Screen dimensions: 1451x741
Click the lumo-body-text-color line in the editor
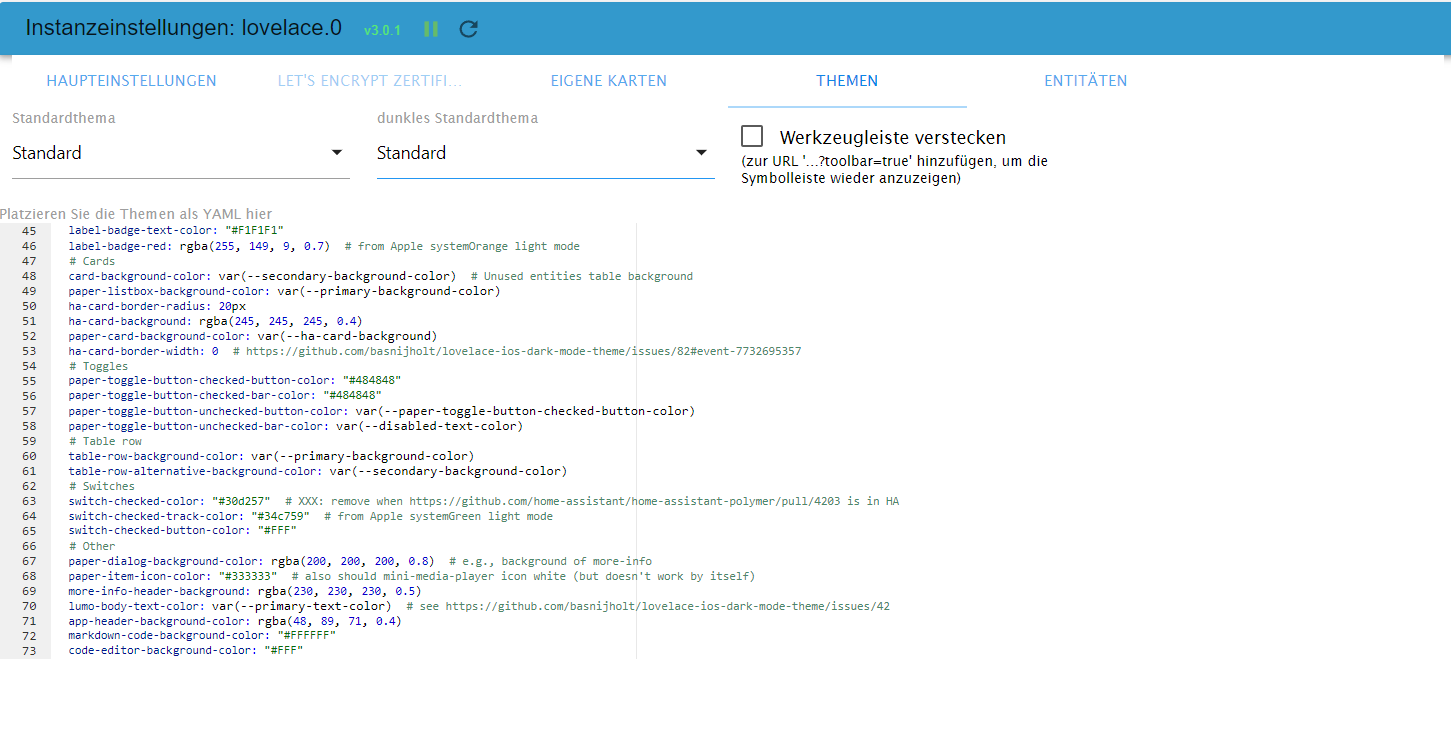pos(229,606)
